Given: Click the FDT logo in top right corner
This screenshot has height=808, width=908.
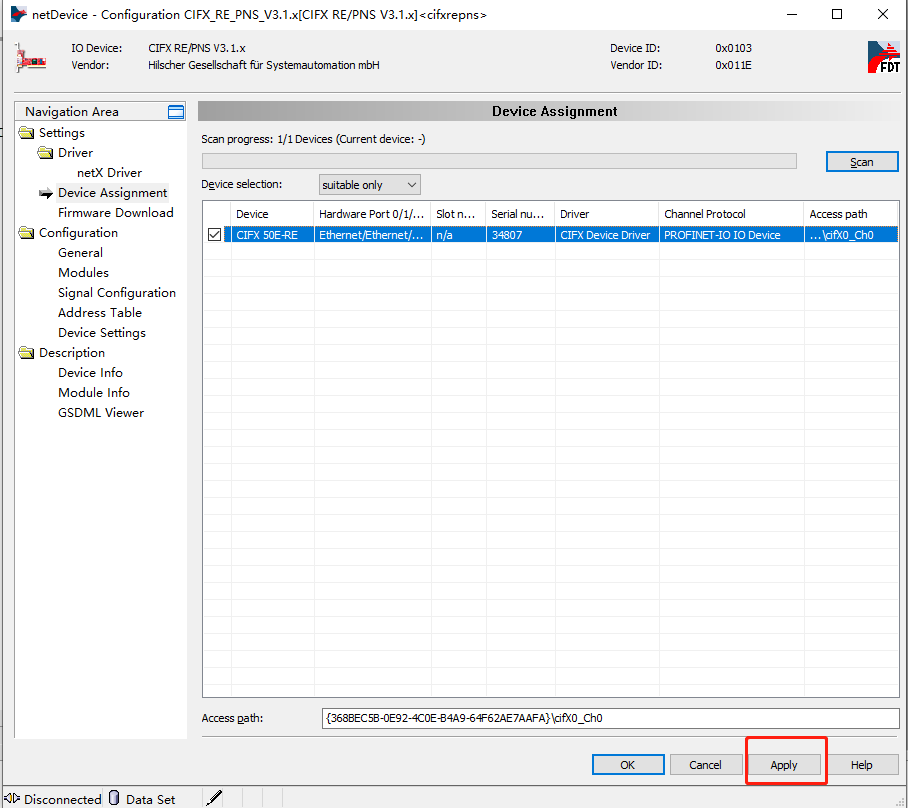Looking at the screenshot, I should click(883, 57).
